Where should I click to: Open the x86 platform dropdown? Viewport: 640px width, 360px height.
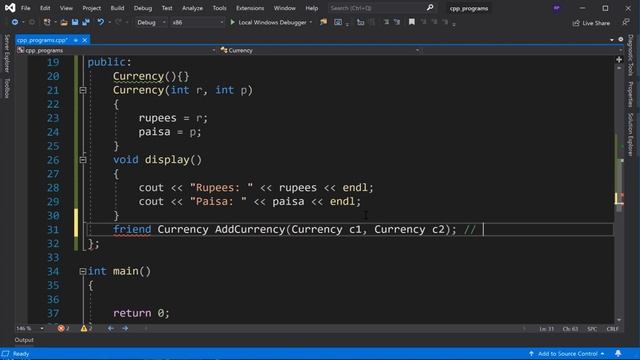click(198, 22)
